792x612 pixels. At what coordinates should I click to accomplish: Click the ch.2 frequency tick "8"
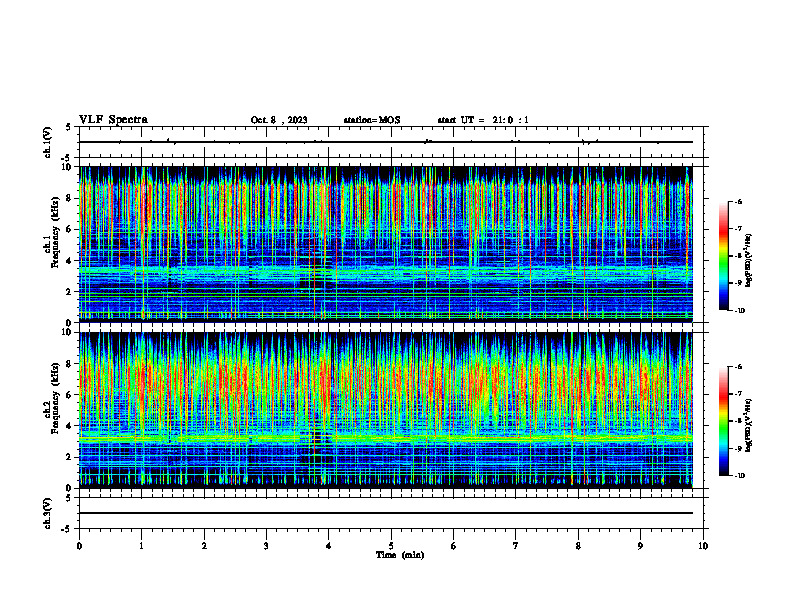coord(70,364)
